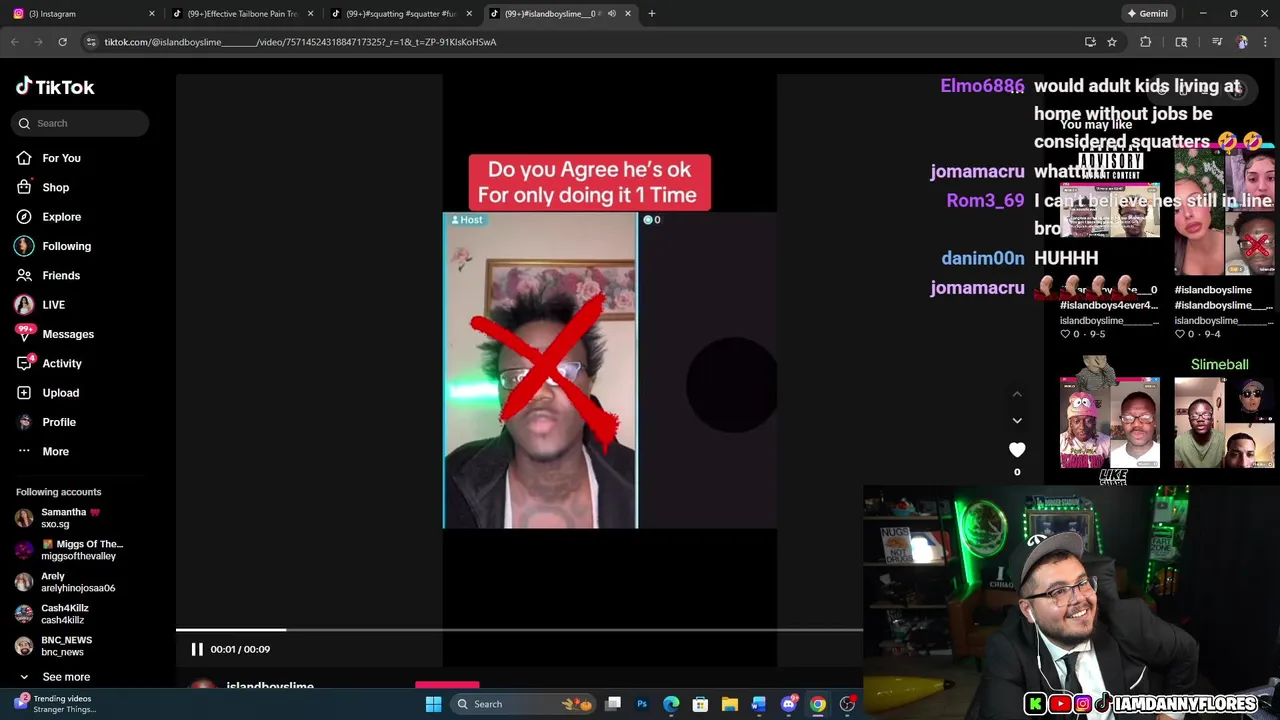Screen dimensions: 1280x720
Task: Open the Trending videos news widget
Action: [55, 704]
